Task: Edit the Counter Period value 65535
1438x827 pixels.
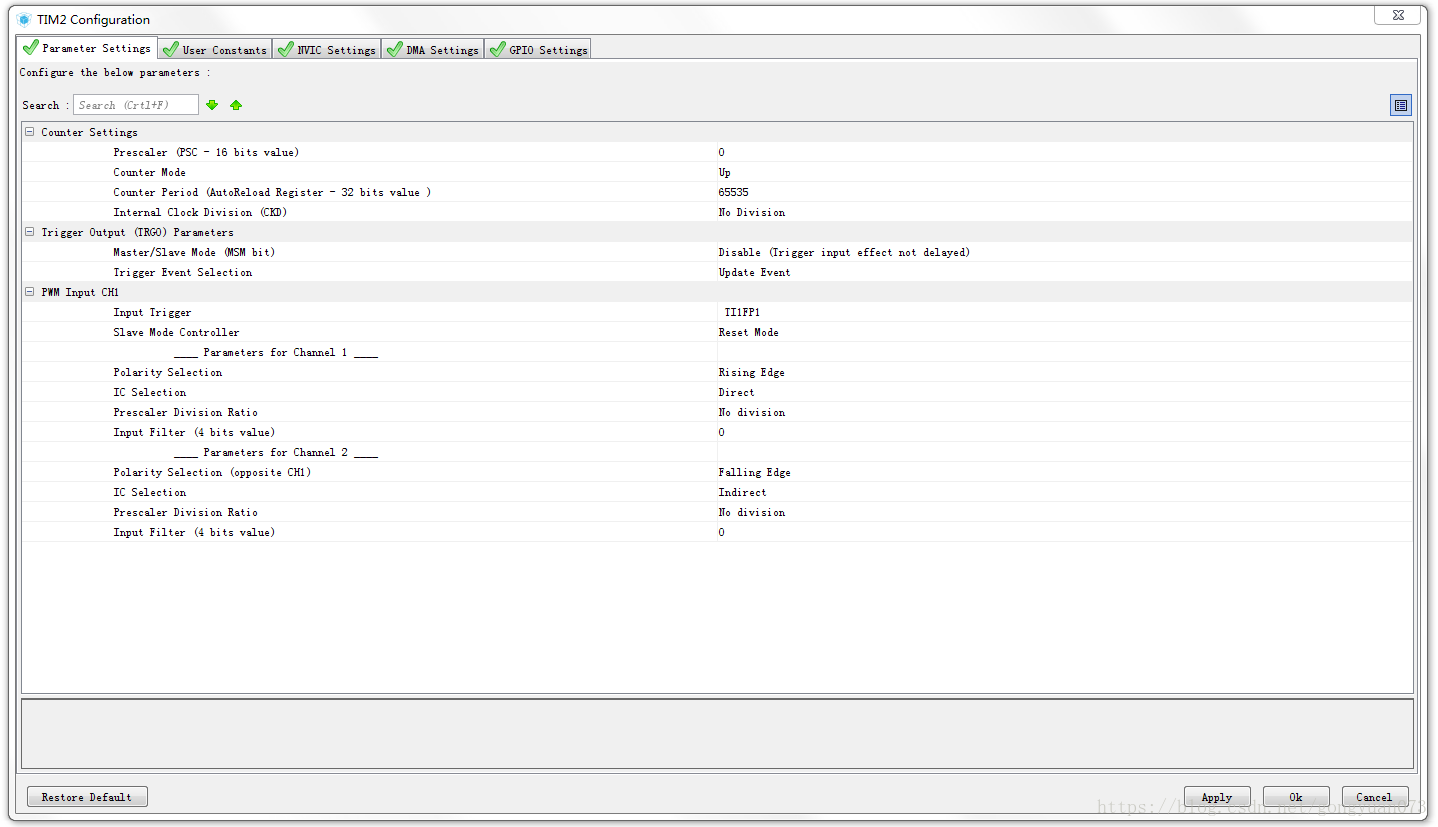Action: tap(734, 192)
